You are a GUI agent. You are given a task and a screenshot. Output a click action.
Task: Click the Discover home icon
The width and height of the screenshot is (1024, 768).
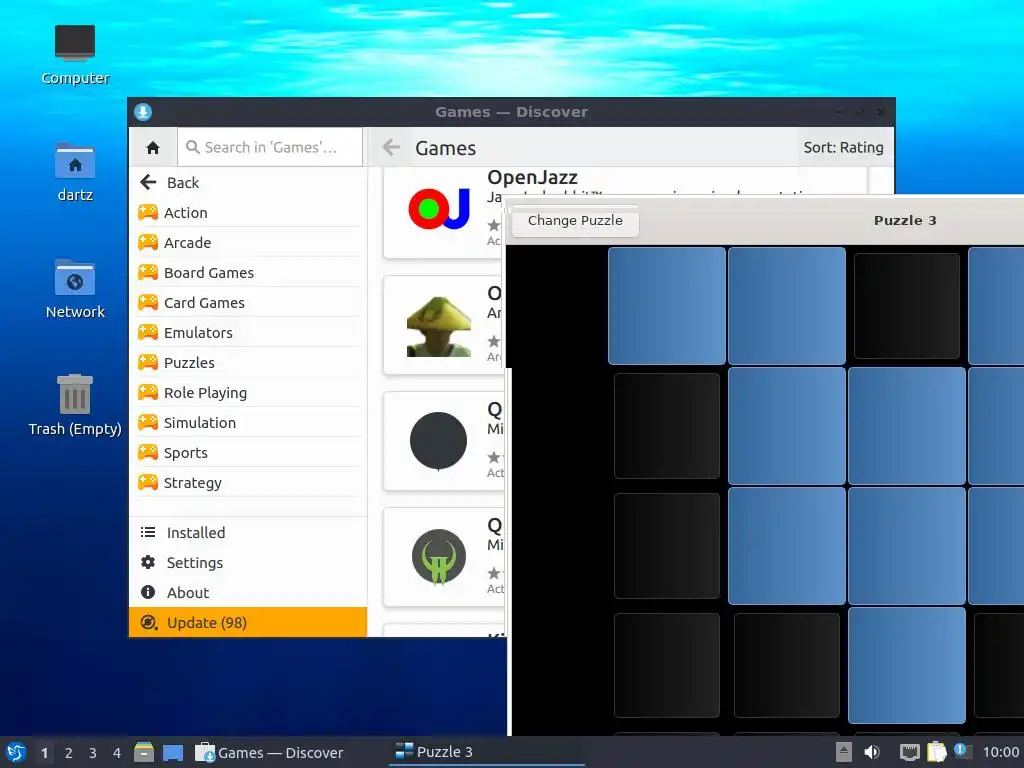(153, 148)
